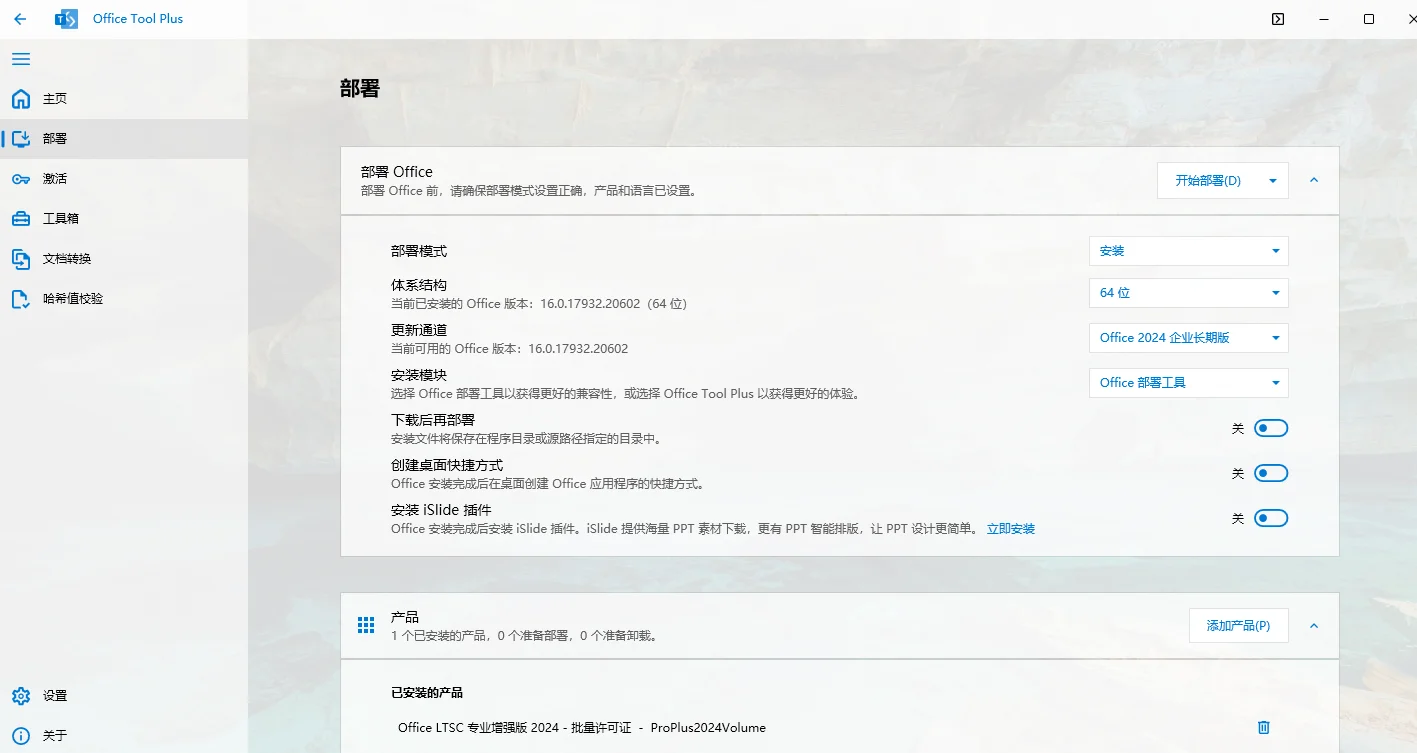Open the 部署模式 dropdown

click(1188, 251)
